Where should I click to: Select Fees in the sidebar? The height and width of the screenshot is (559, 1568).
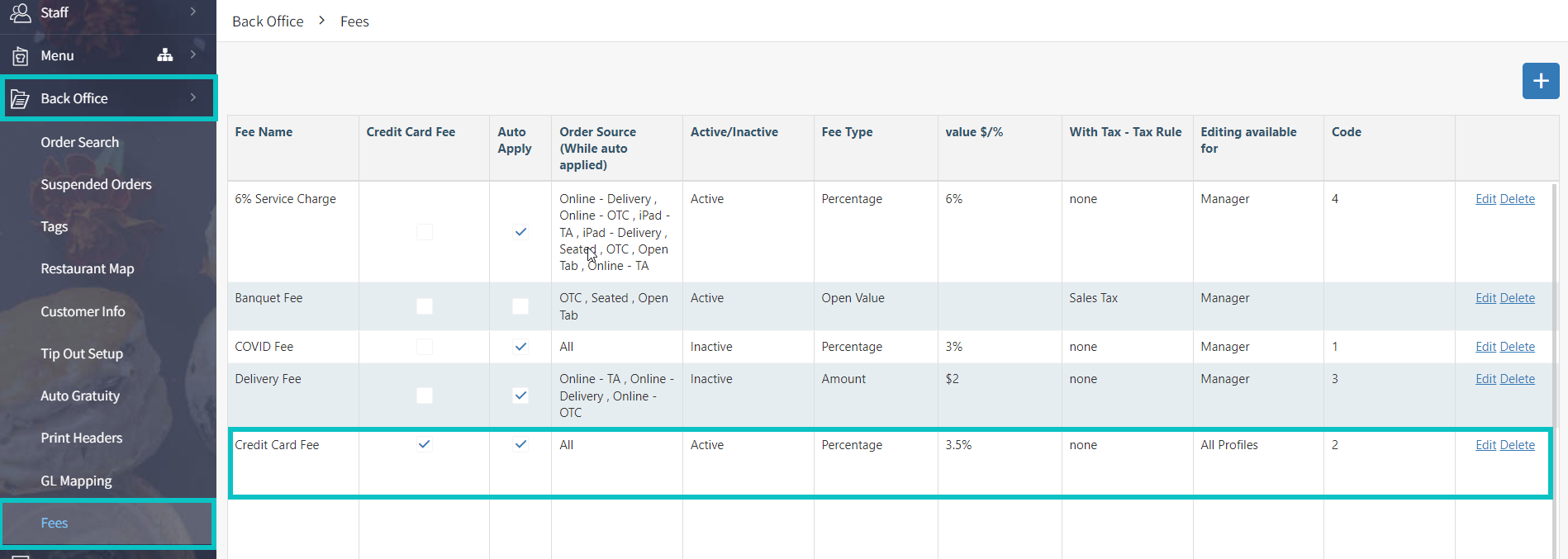pos(55,523)
